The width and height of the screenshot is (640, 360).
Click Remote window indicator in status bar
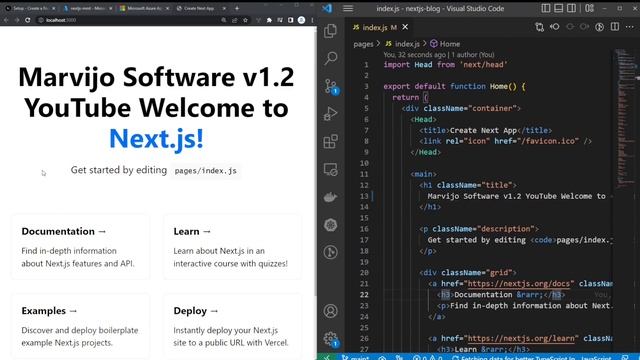click(x=327, y=357)
